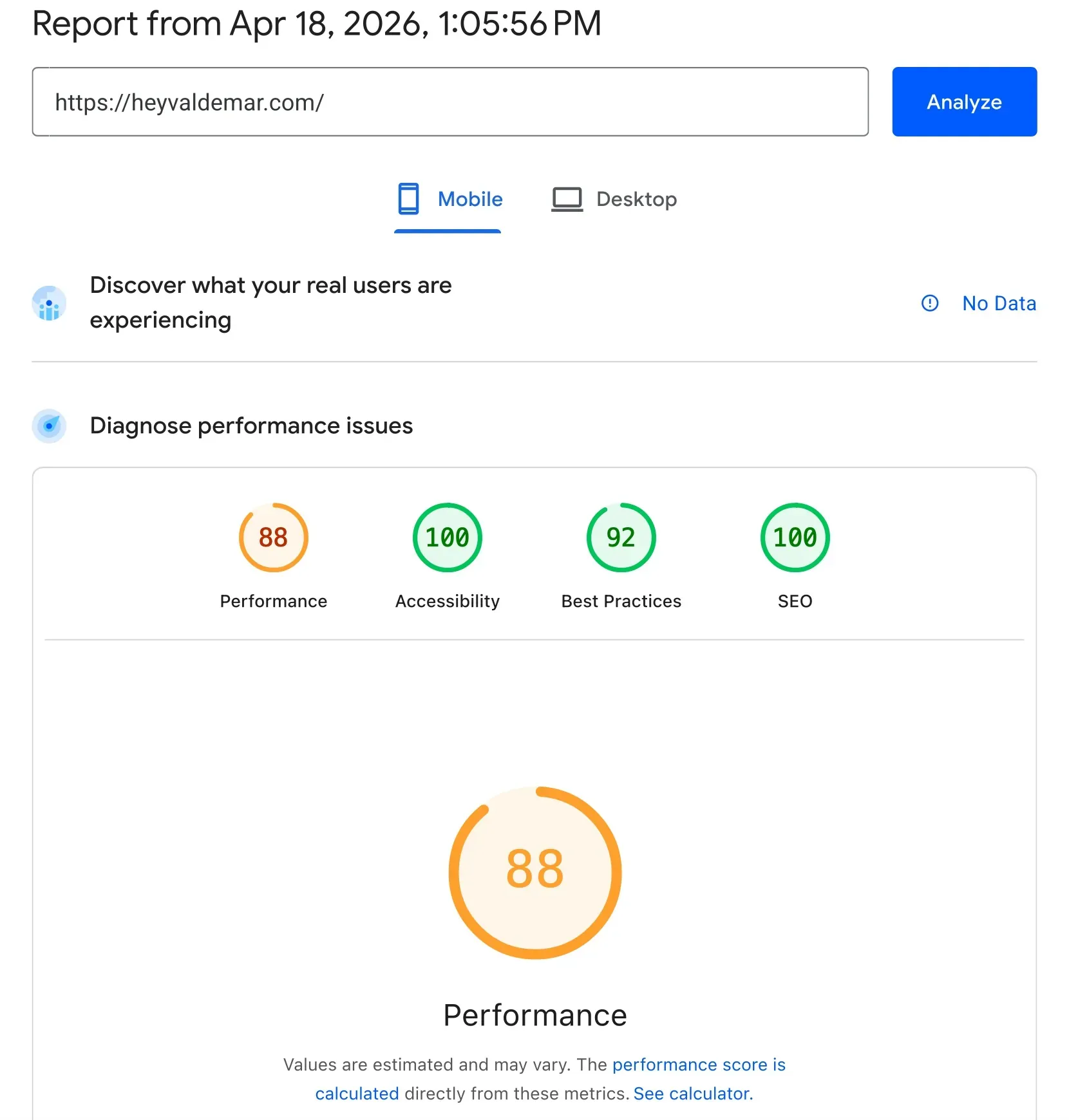This screenshot has width=1069, height=1120.
Task: Select the SEO gauge showing 100
Action: (x=794, y=537)
